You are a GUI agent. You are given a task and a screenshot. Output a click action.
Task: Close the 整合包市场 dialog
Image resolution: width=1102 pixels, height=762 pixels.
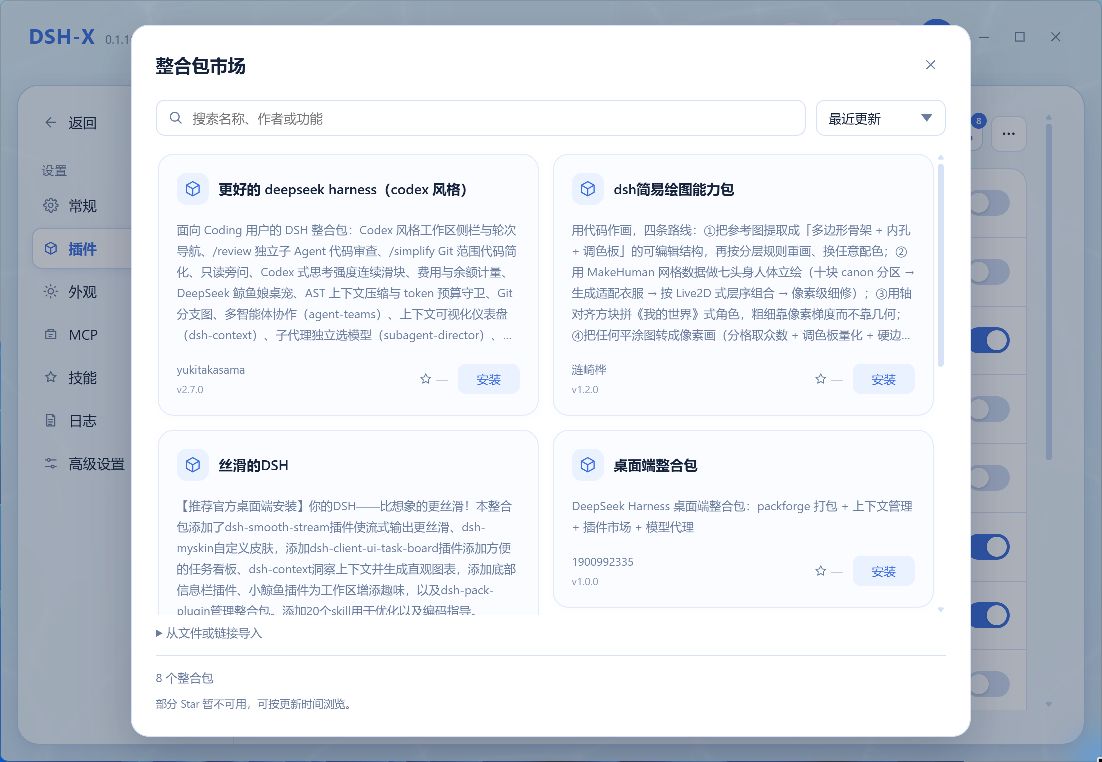pos(931,65)
